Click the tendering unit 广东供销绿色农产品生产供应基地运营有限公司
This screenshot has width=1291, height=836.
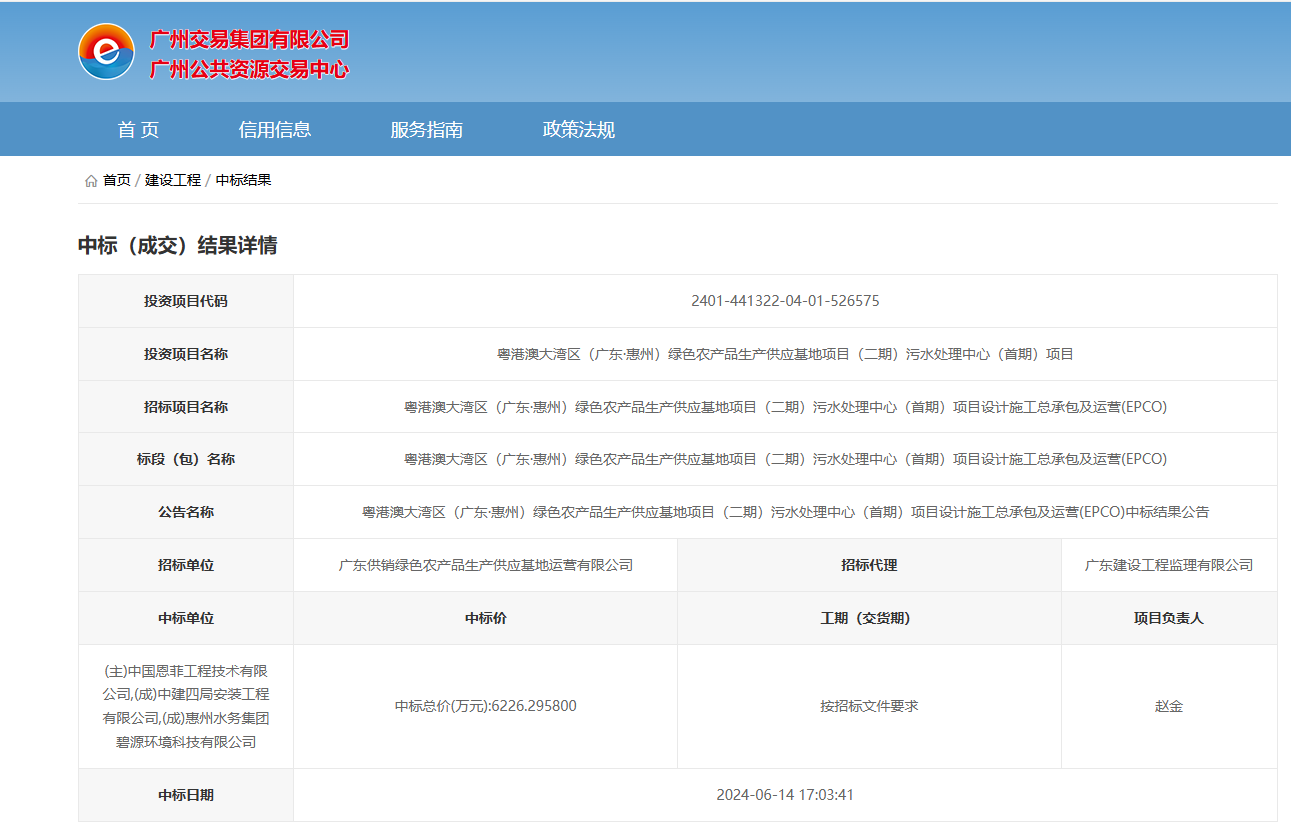486,565
